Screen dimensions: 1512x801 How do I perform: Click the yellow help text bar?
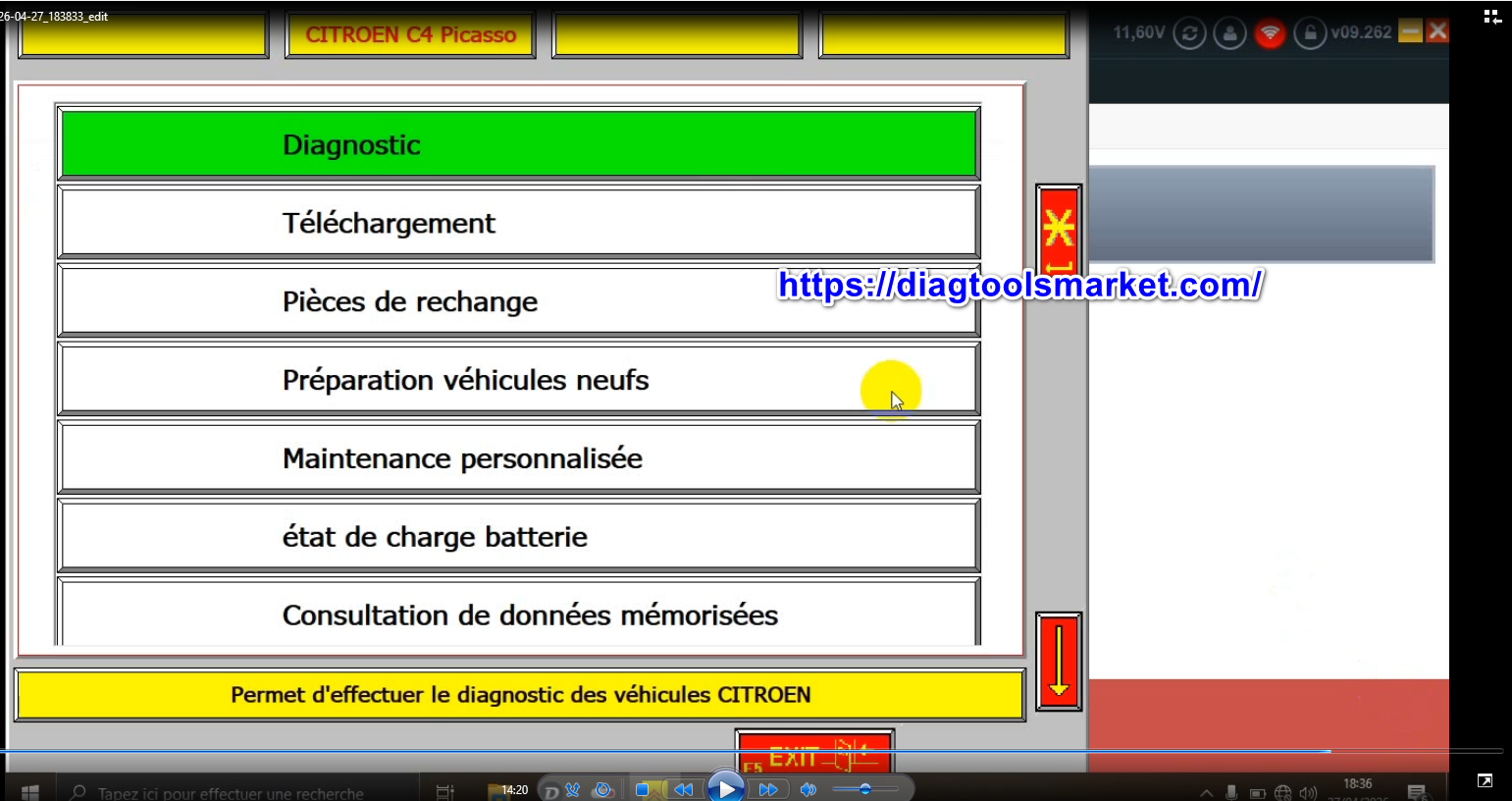point(520,695)
